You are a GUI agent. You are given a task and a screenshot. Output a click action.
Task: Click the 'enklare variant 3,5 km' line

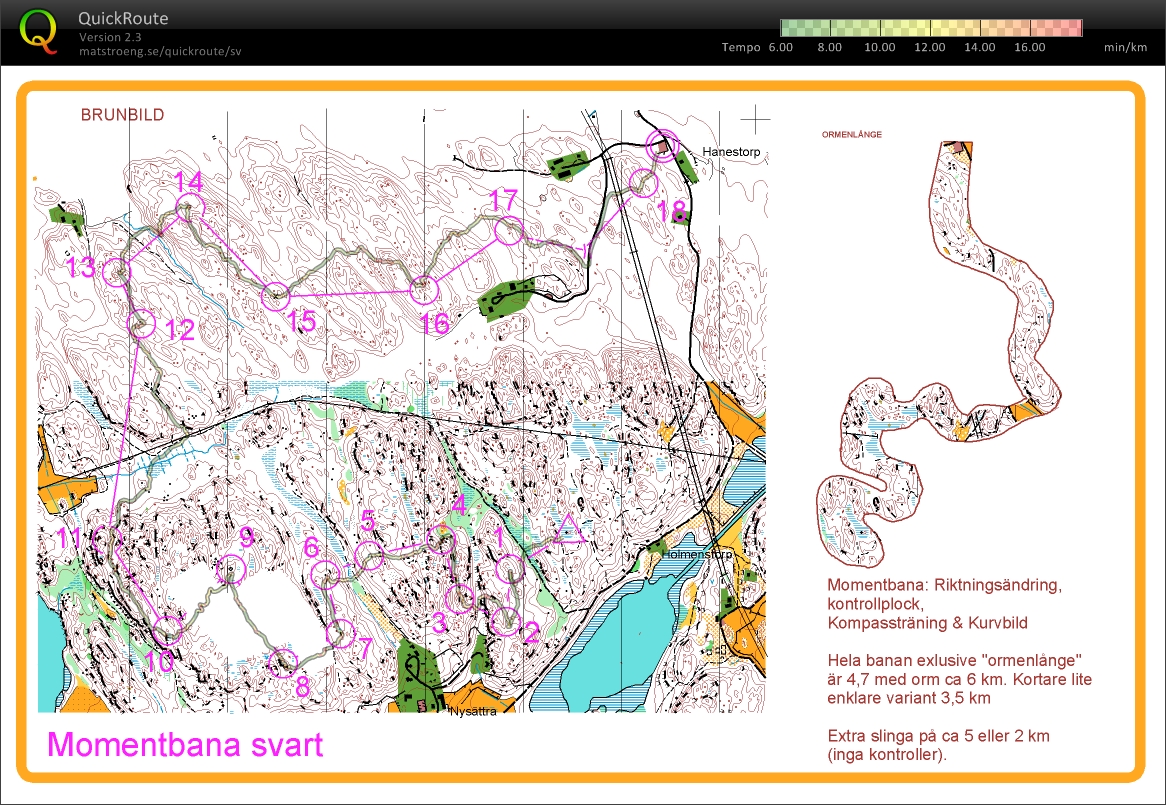909,698
